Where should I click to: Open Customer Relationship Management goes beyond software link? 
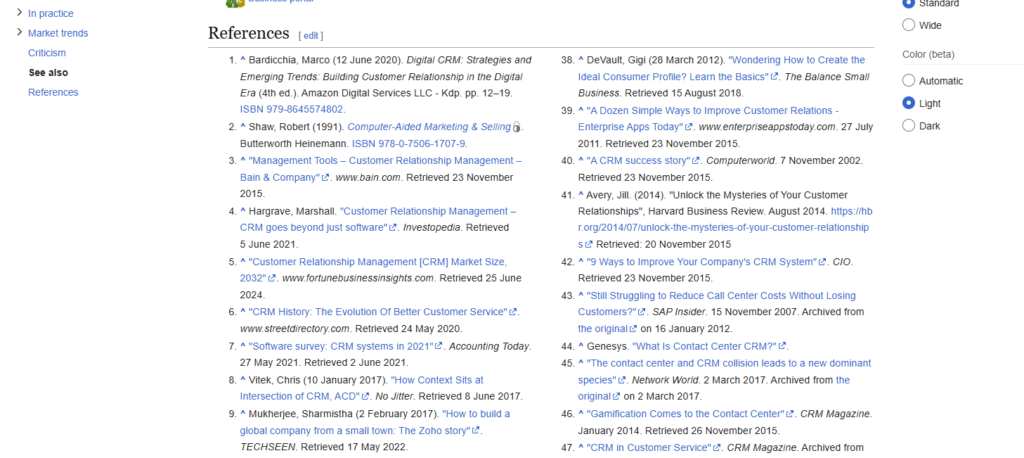click(379, 220)
